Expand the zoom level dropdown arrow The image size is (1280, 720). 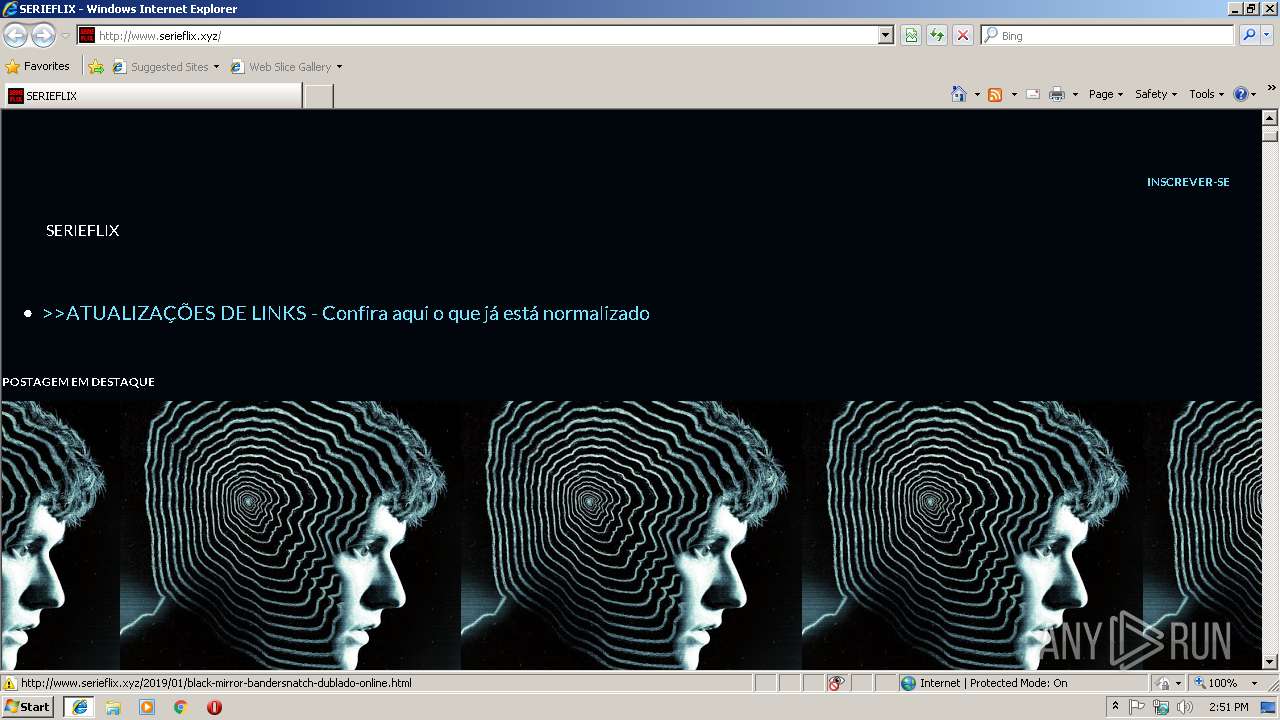point(1254,683)
